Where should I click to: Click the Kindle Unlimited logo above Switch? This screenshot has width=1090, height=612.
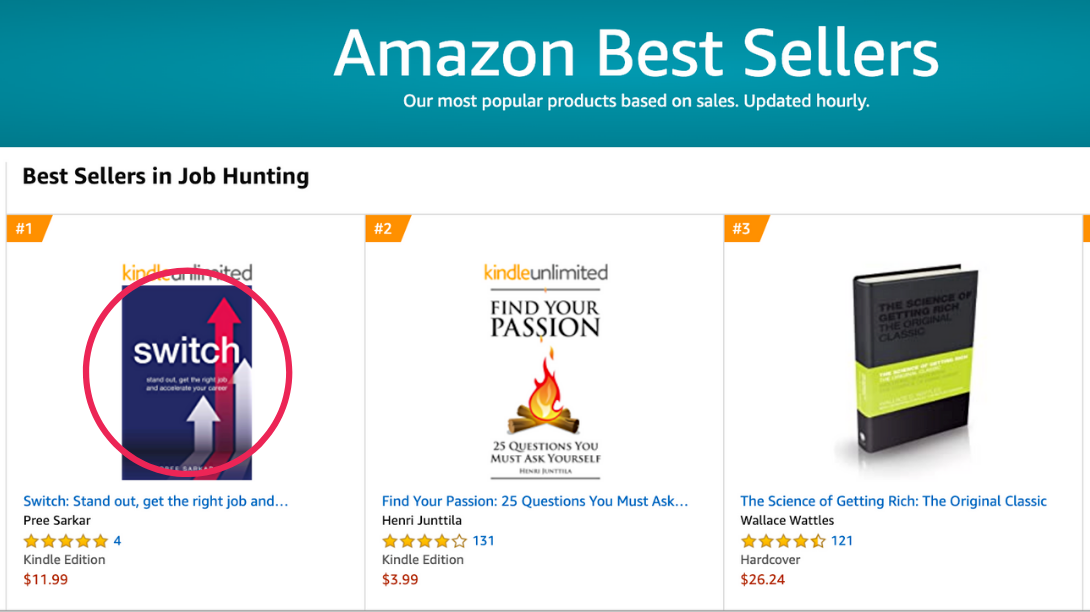pos(187,272)
